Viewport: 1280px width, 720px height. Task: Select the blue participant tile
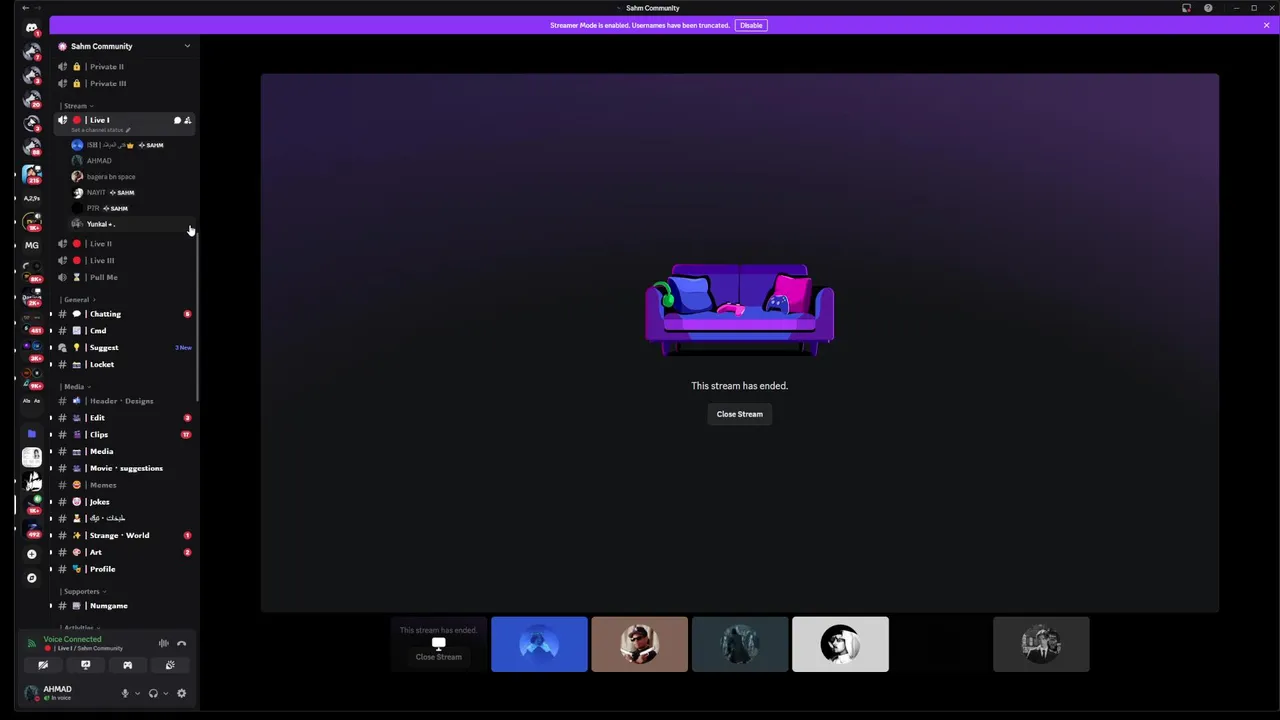coord(539,644)
